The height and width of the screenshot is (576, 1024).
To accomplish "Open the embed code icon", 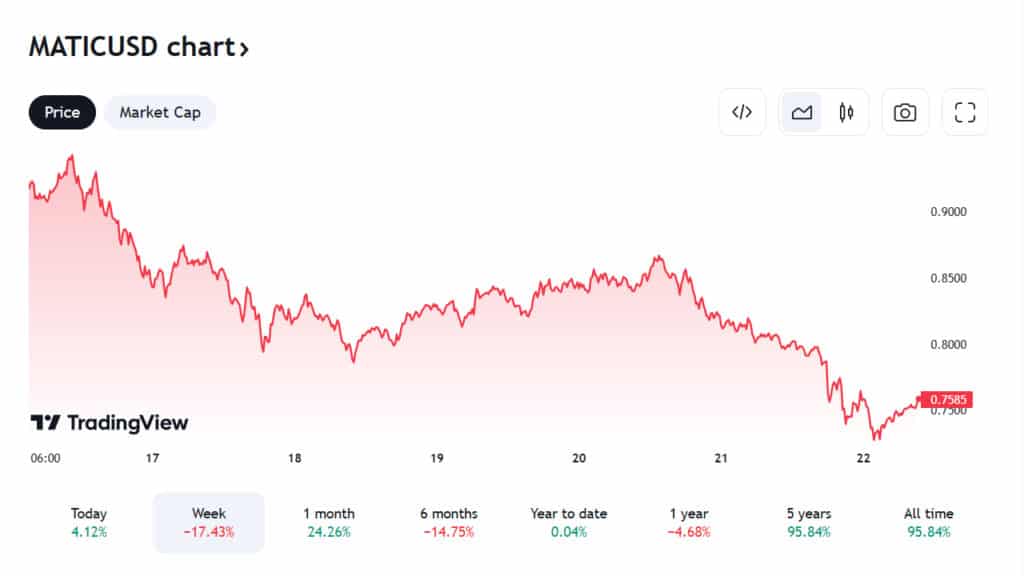I will pos(742,112).
